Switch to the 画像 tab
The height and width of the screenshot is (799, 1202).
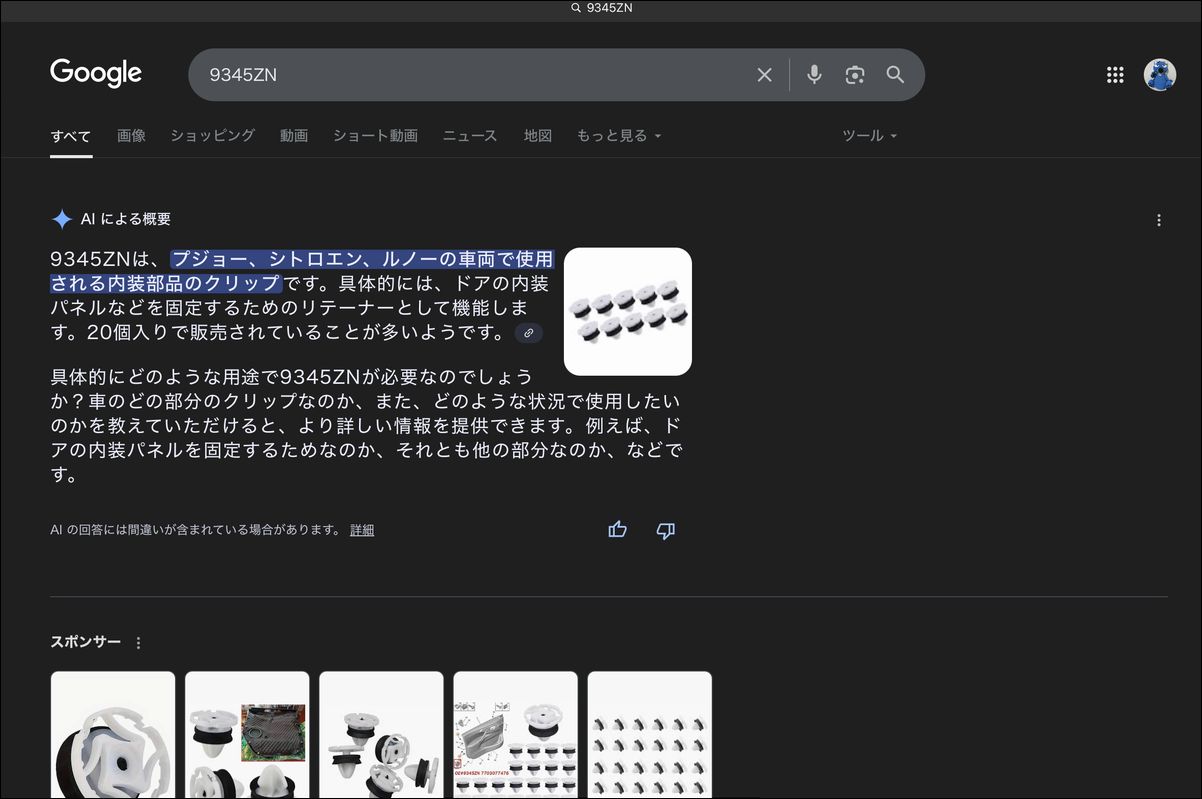tap(131, 136)
